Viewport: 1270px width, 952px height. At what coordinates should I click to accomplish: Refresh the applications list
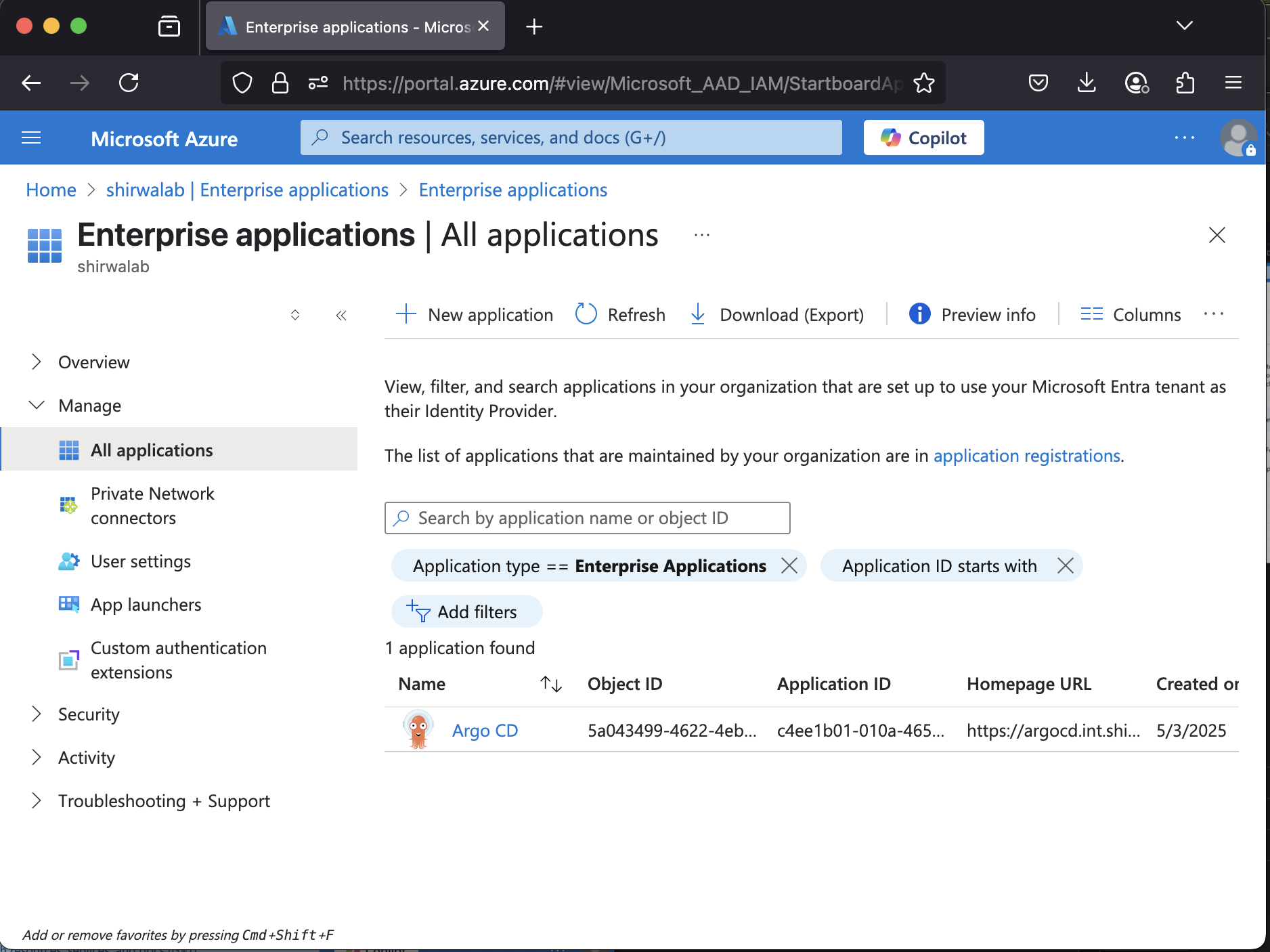coord(620,315)
